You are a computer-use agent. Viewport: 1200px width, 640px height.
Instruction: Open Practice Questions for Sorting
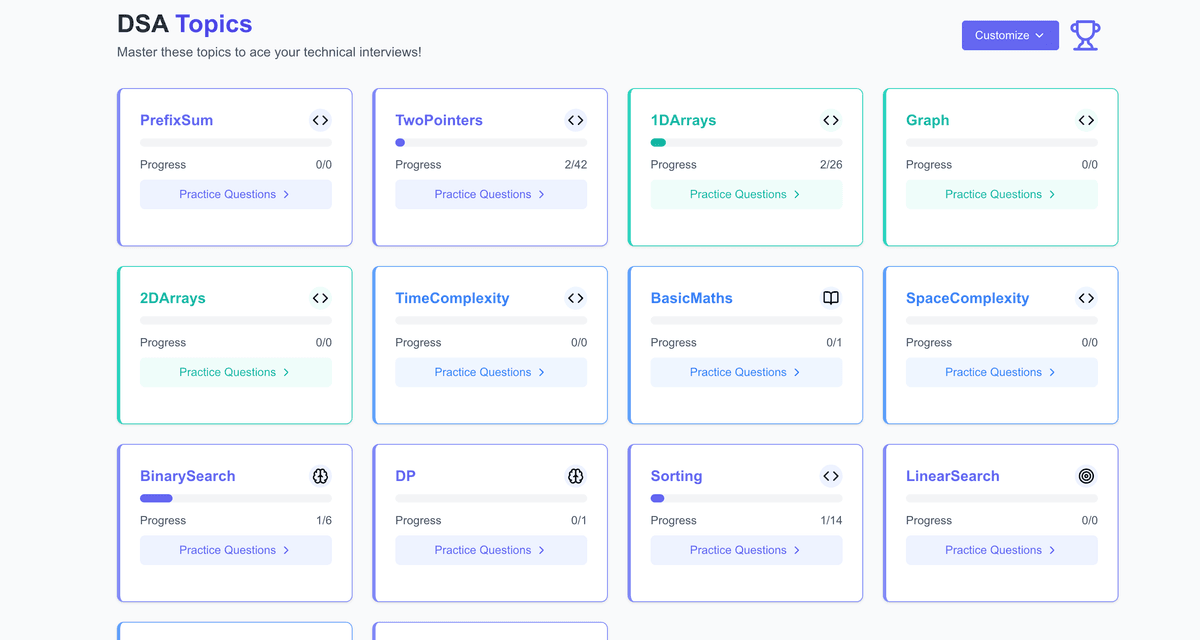click(747, 550)
